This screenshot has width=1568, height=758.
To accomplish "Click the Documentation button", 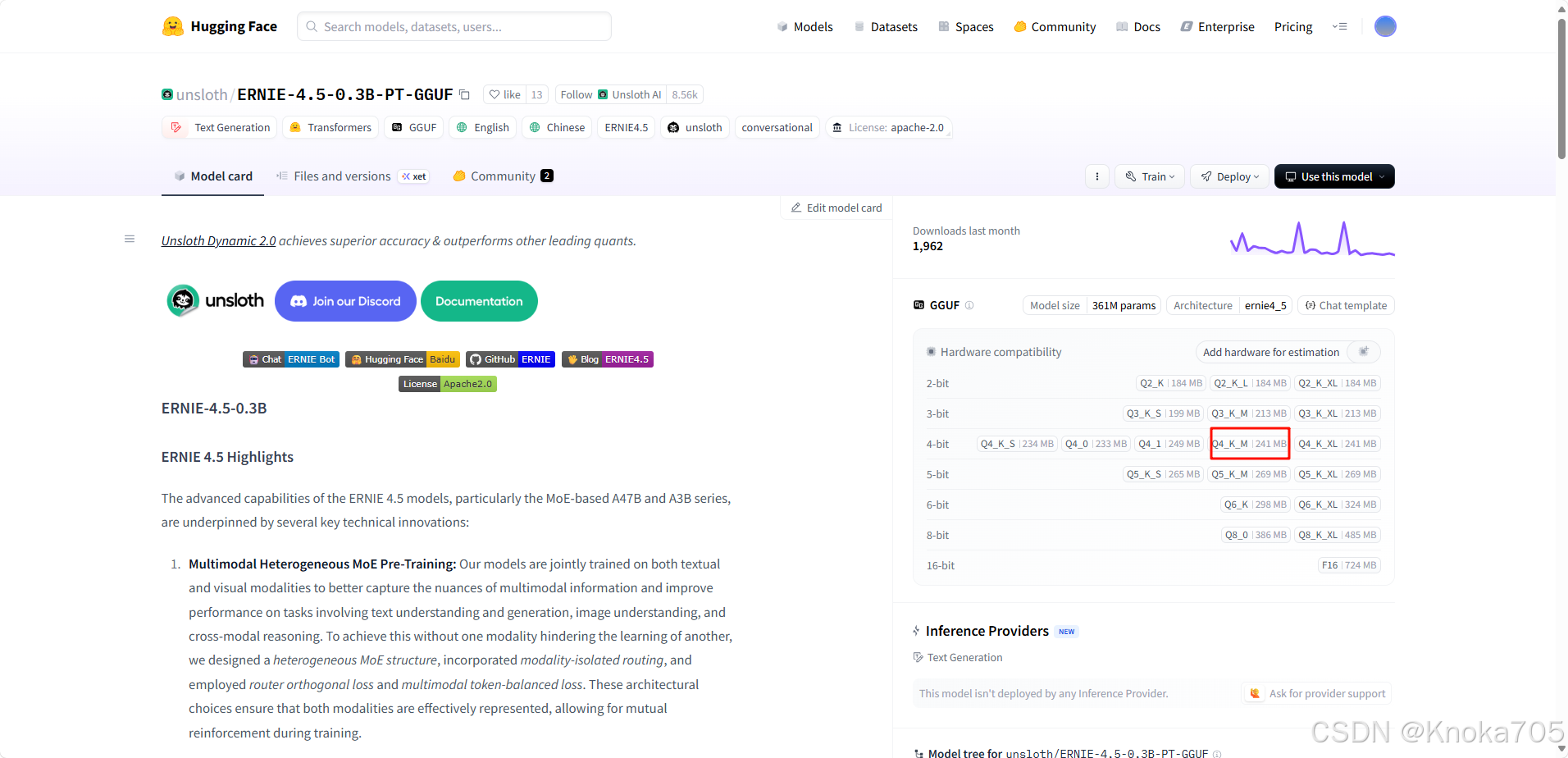I will (x=479, y=301).
